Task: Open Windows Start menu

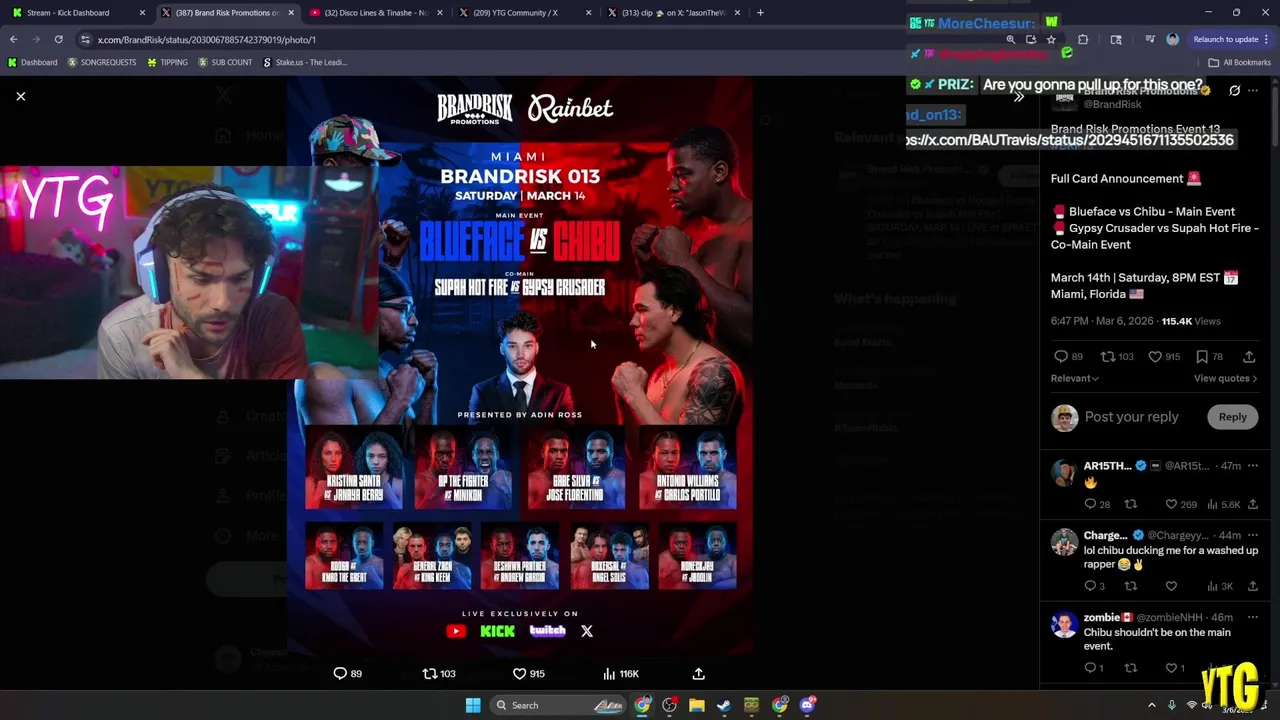Action: pos(473,705)
